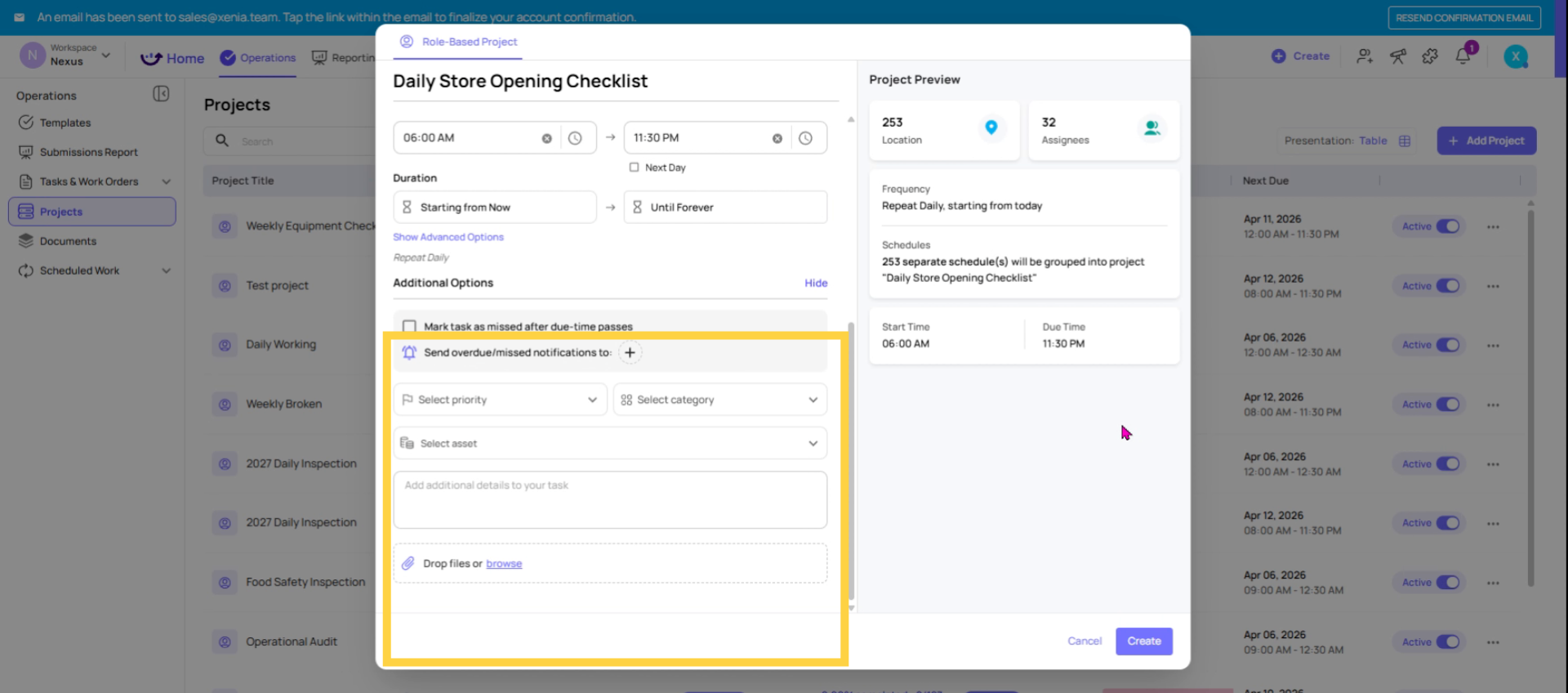Toggle Active switch for Test project
Viewport: 1568px width, 693px height.
tap(1447, 286)
